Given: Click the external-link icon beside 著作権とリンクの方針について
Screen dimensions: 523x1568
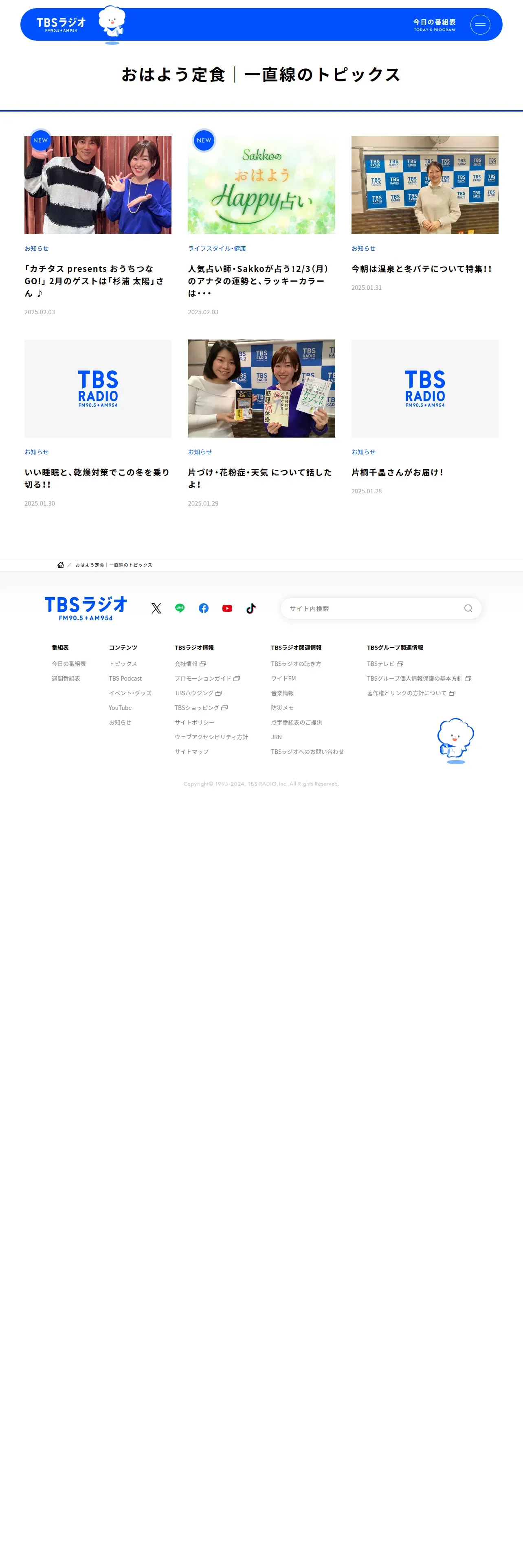Looking at the screenshot, I should click(x=453, y=693).
